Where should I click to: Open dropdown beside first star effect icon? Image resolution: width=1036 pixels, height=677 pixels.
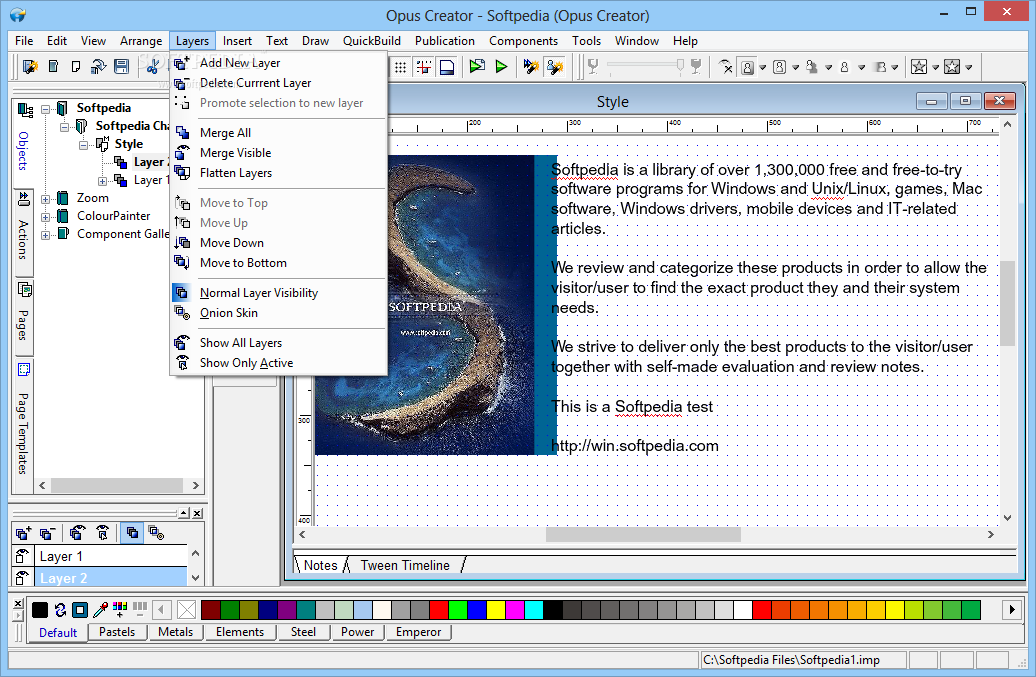936,67
